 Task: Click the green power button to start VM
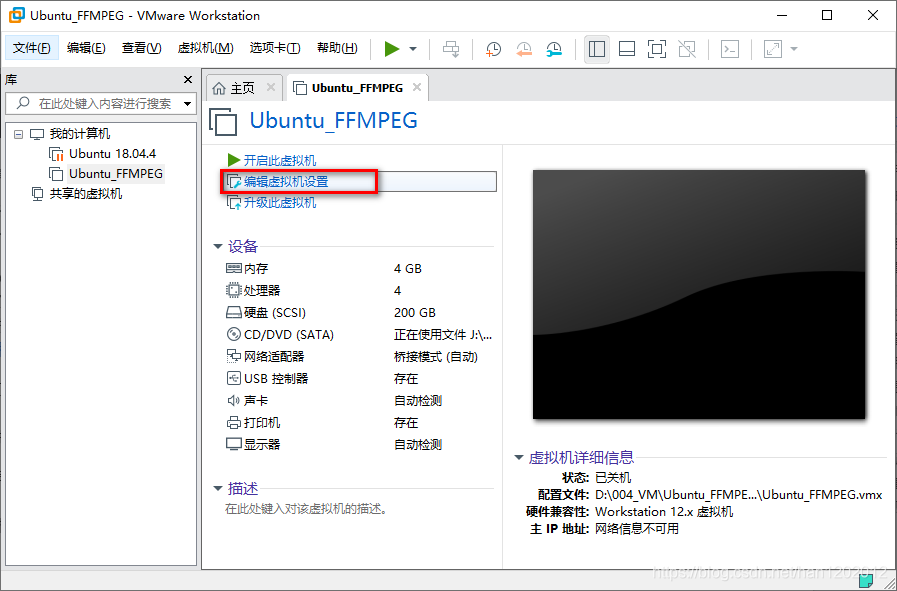pos(391,48)
